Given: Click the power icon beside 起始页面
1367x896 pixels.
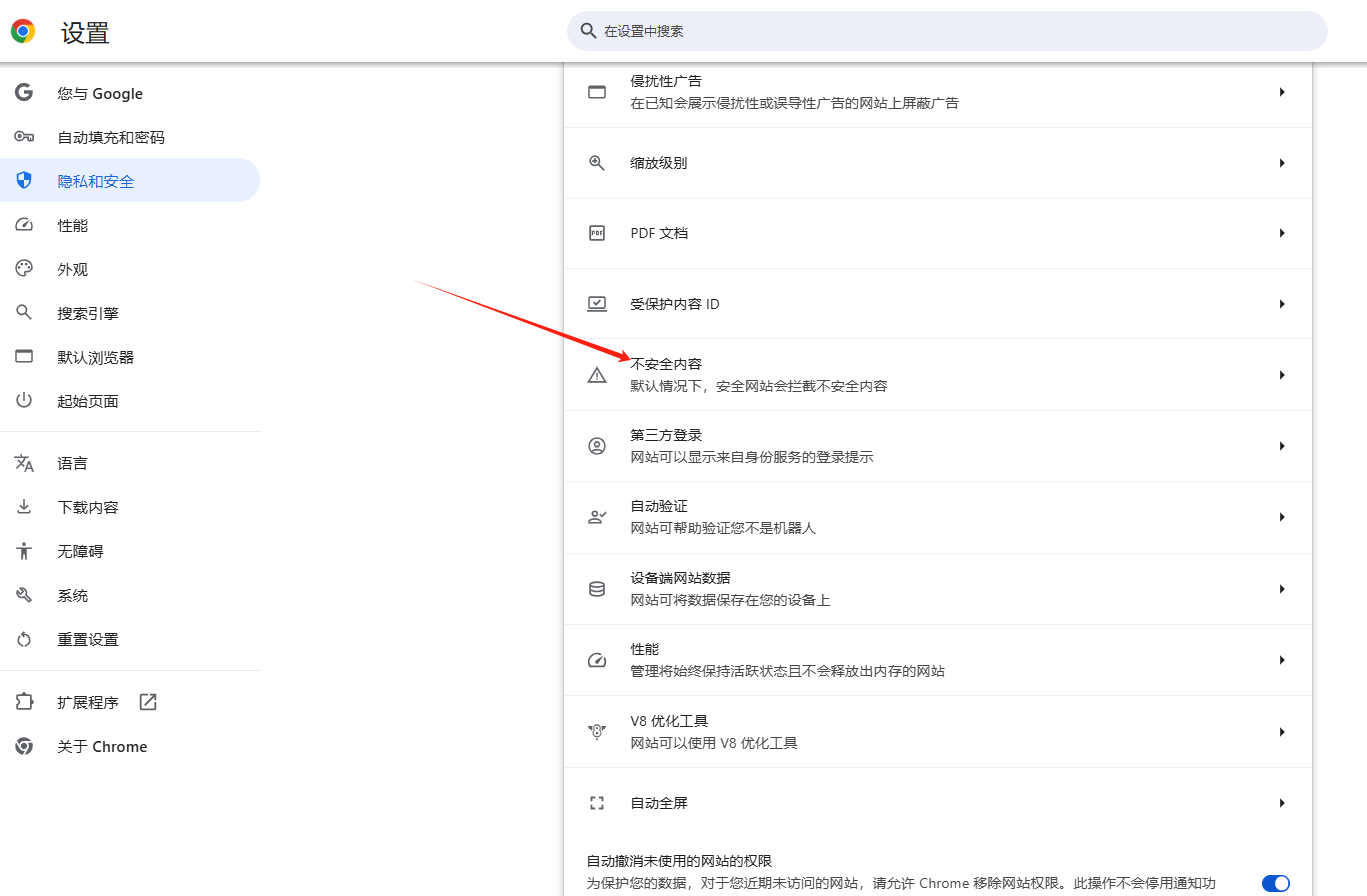Looking at the screenshot, I should coord(24,401).
